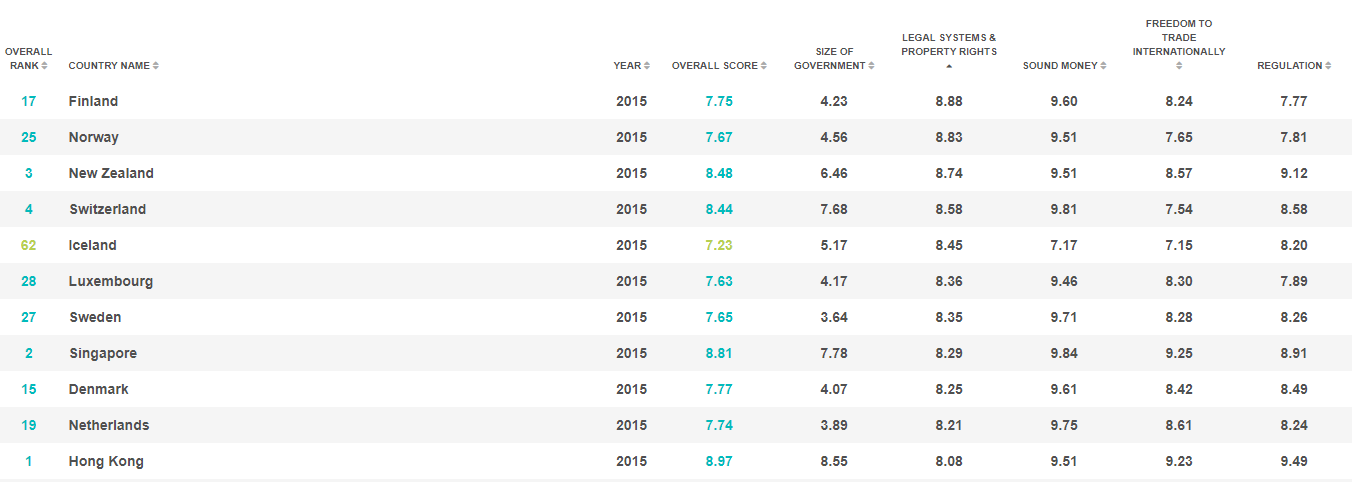Sort table by Overall Rank header

(28, 58)
